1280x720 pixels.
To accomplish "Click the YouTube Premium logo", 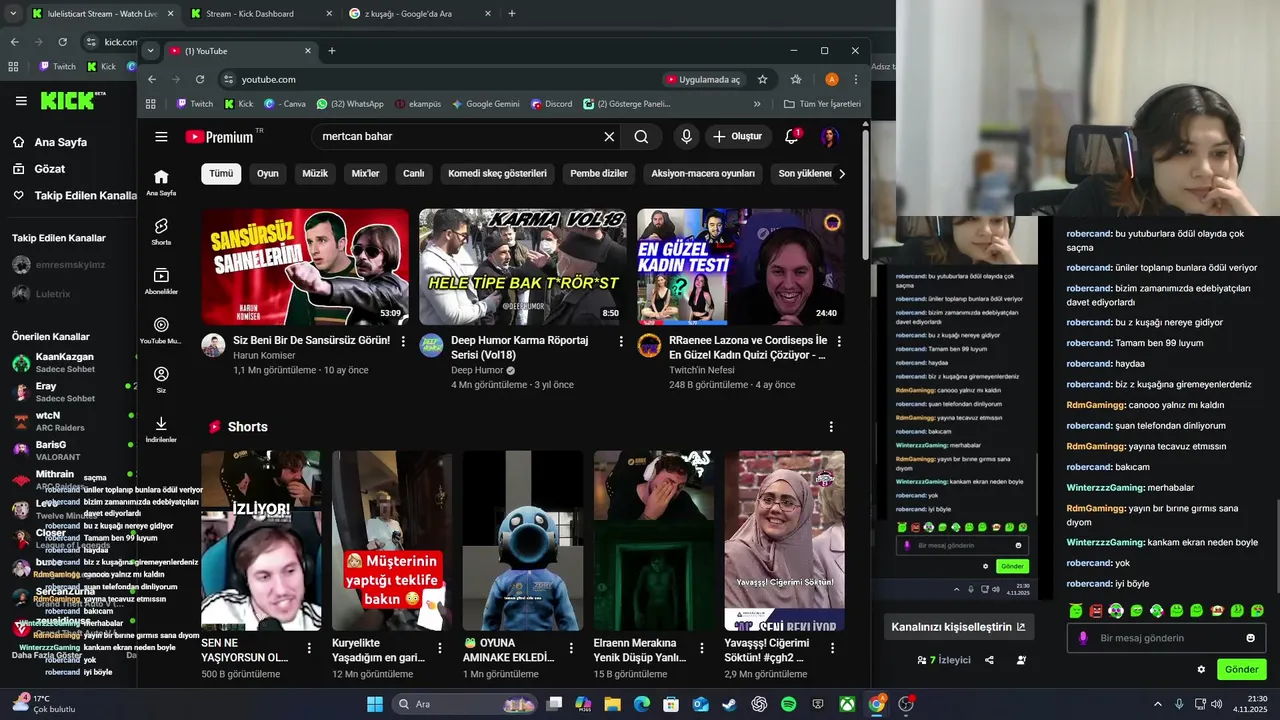I will (219, 137).
